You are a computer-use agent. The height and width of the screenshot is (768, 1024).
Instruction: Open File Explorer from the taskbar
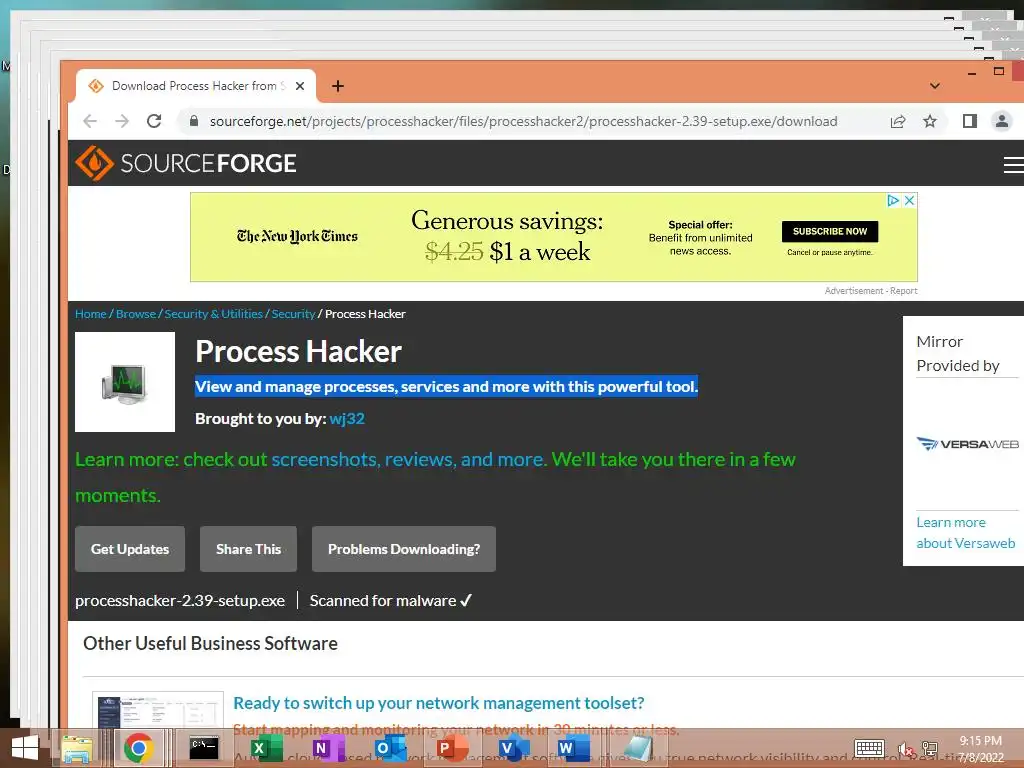76,748
